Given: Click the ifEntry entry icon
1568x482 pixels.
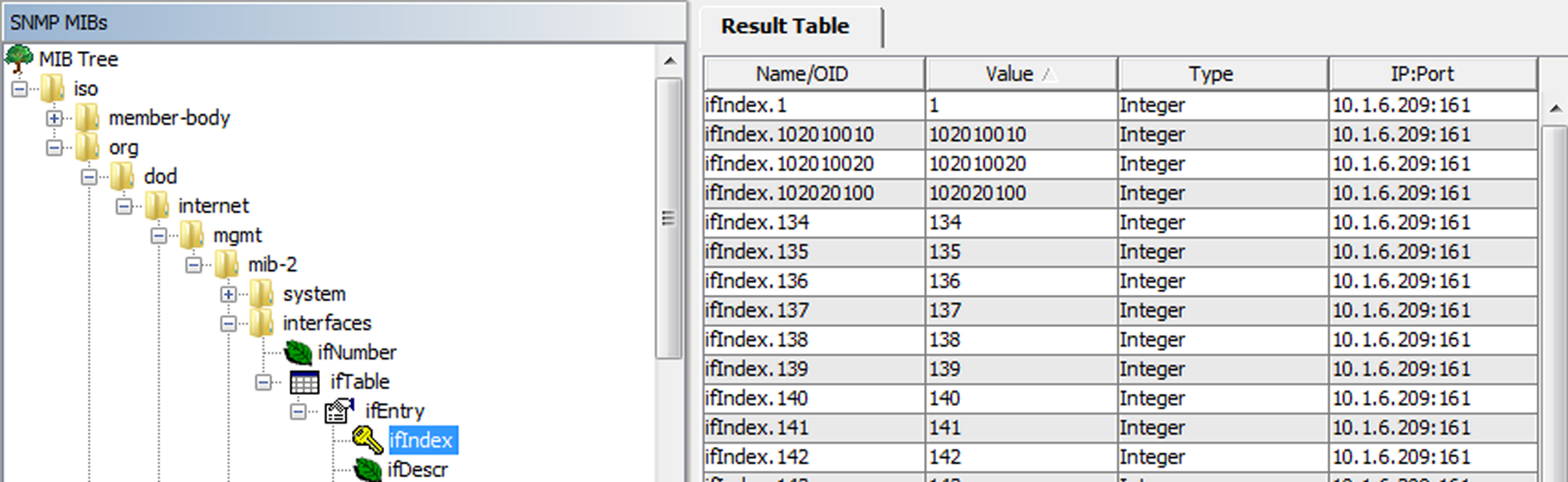Looking at the screenshot, I should click(x=339, y=411).
